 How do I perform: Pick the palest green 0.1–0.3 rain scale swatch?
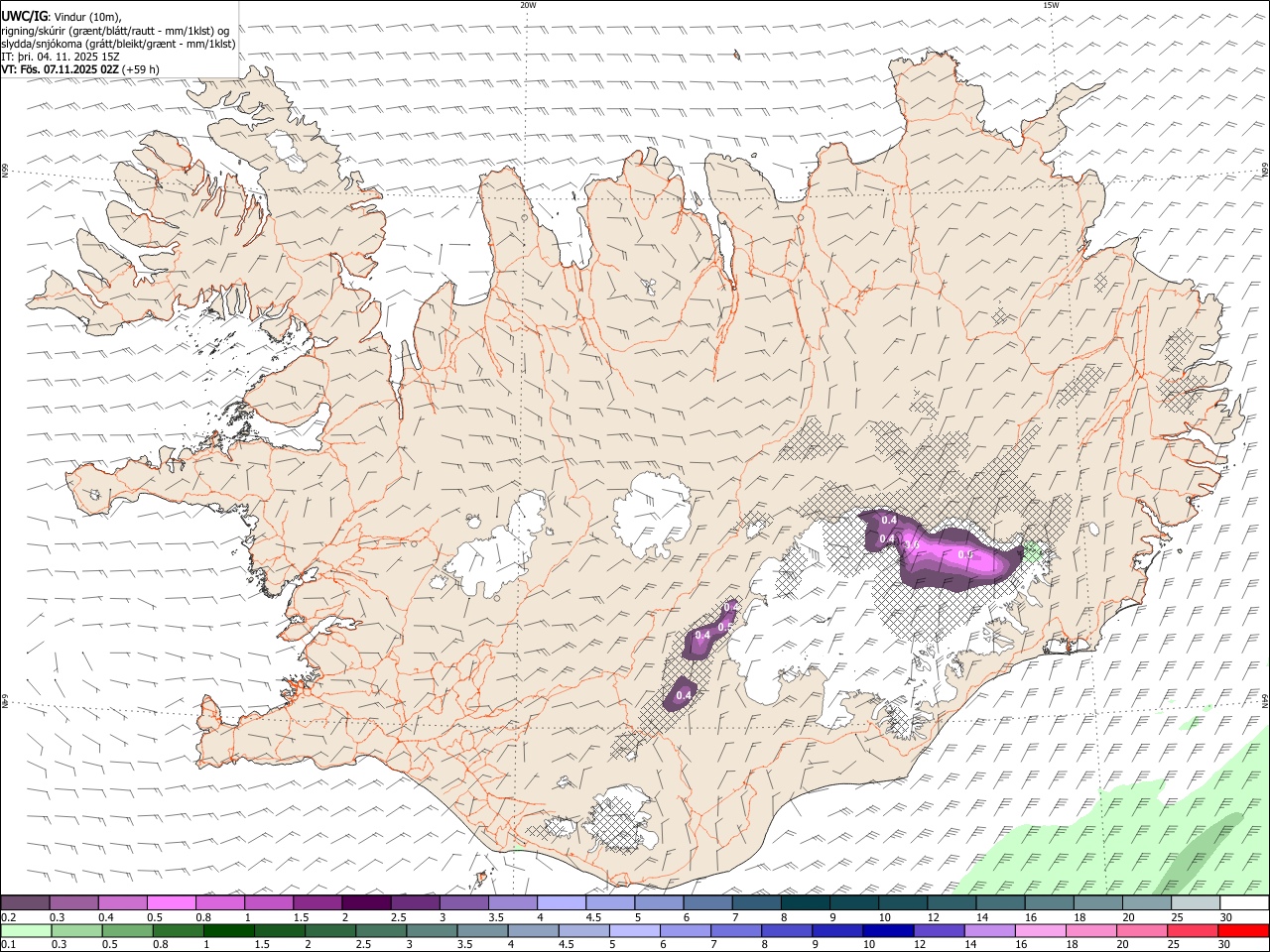[25, 930]
